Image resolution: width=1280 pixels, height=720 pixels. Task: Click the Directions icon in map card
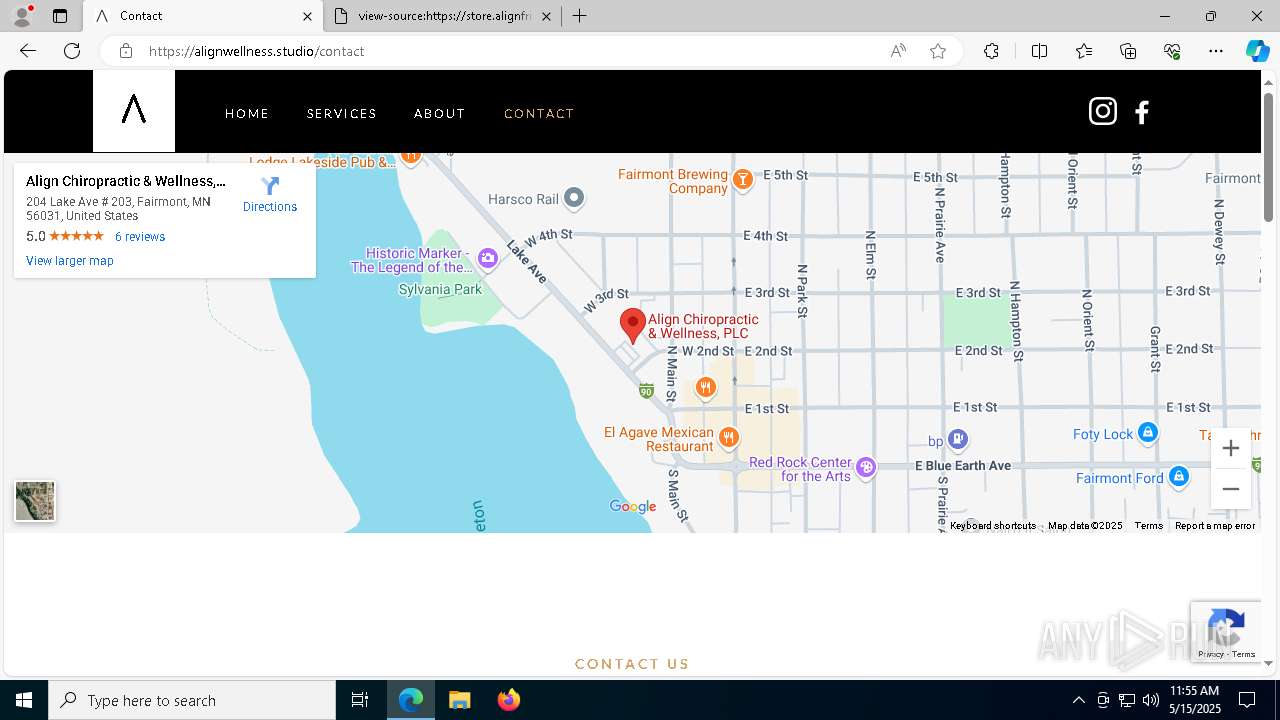(x=270, y=186)
